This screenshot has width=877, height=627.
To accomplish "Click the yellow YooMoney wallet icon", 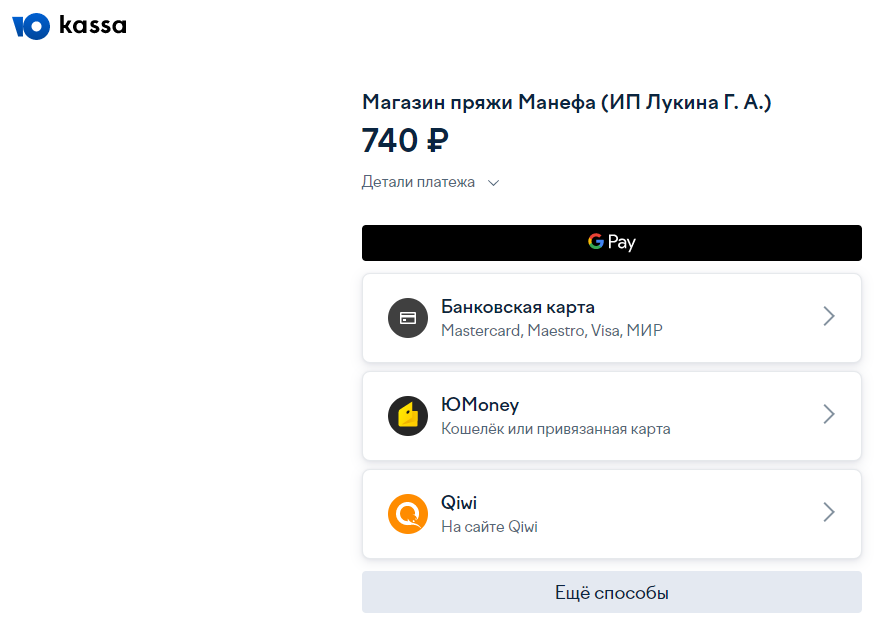I will 408,416.
